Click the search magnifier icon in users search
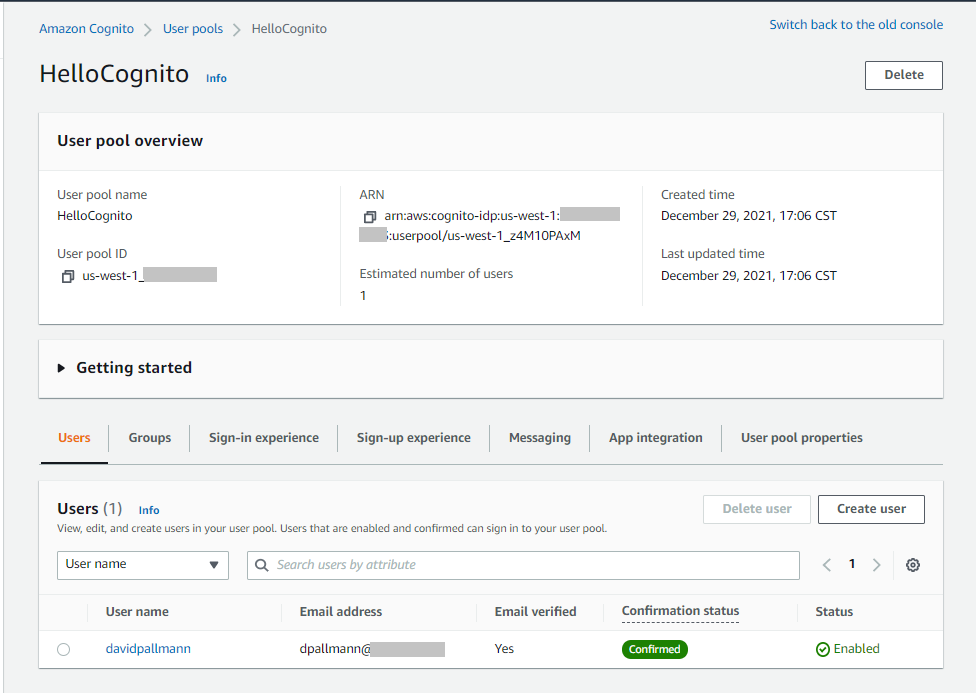Image resolution: width=976 pixels, height=693 pixels. click(261, 565)
